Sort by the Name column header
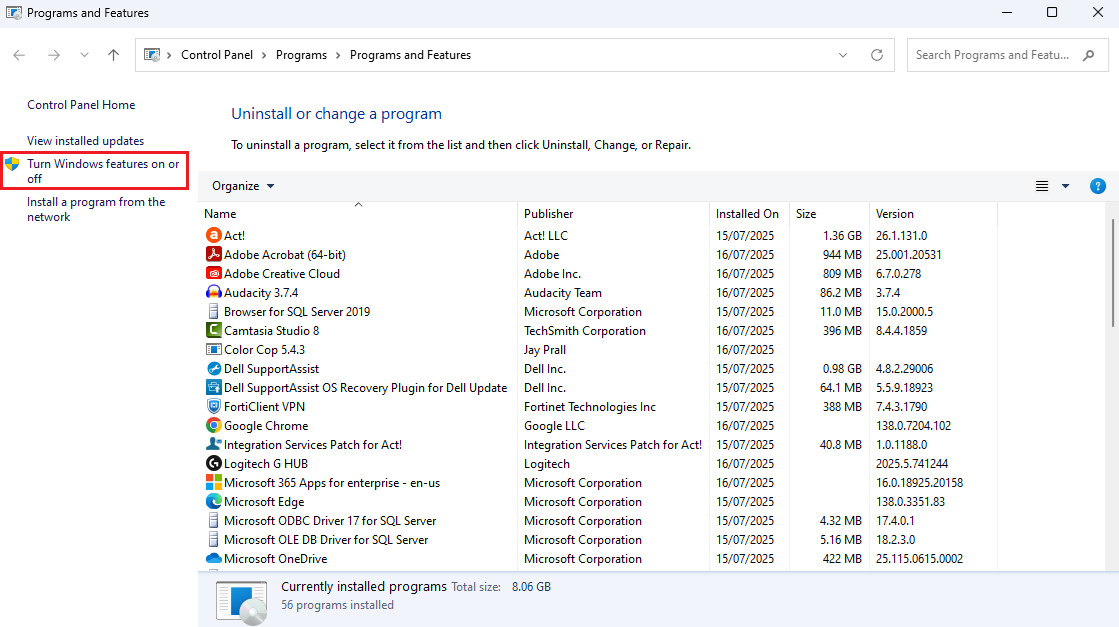The width and height of the screenshot is (1119, 627). pyautogui.click(x=358, y=213)
